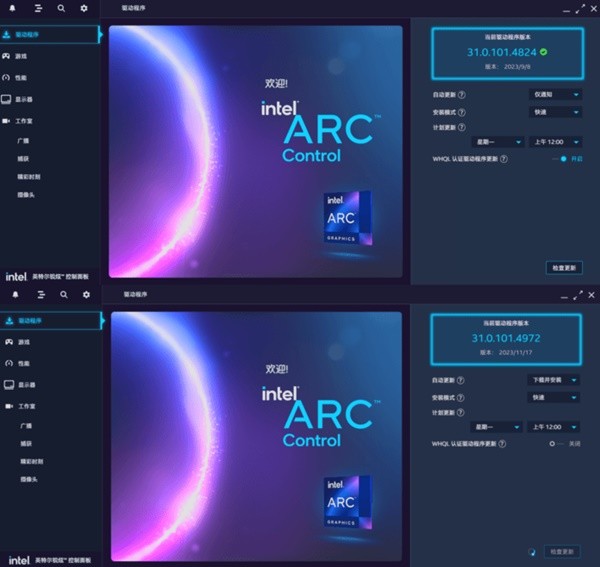This screenshot has height=567, width=600.
Task: Open the 下载并安装 auto-update dropdown
Action: [553, 380]
